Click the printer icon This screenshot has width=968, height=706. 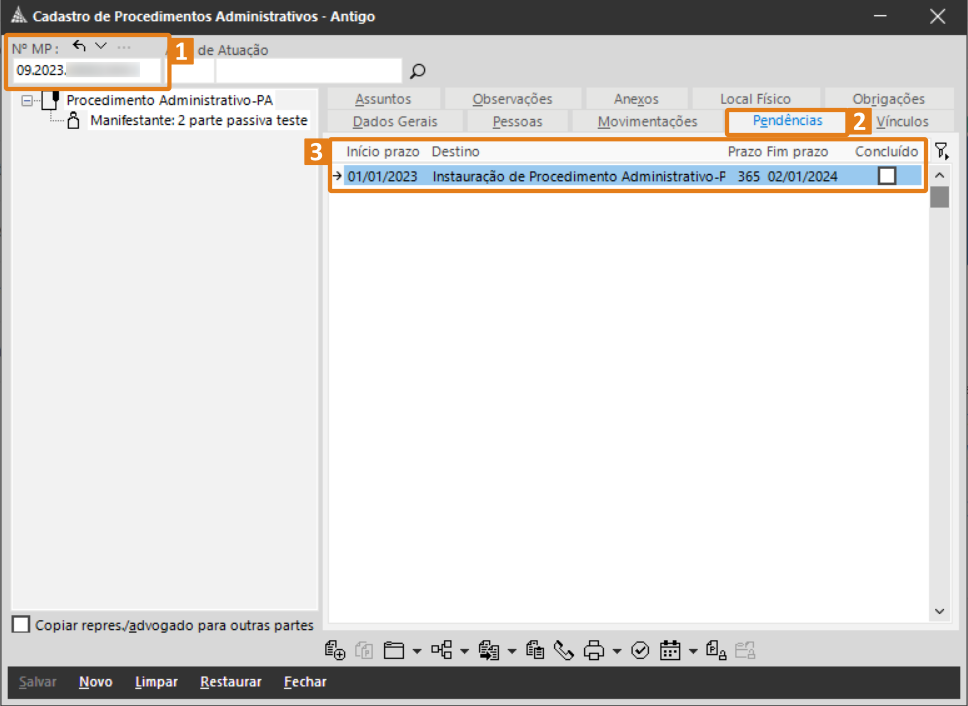click(x=594, y=650)
